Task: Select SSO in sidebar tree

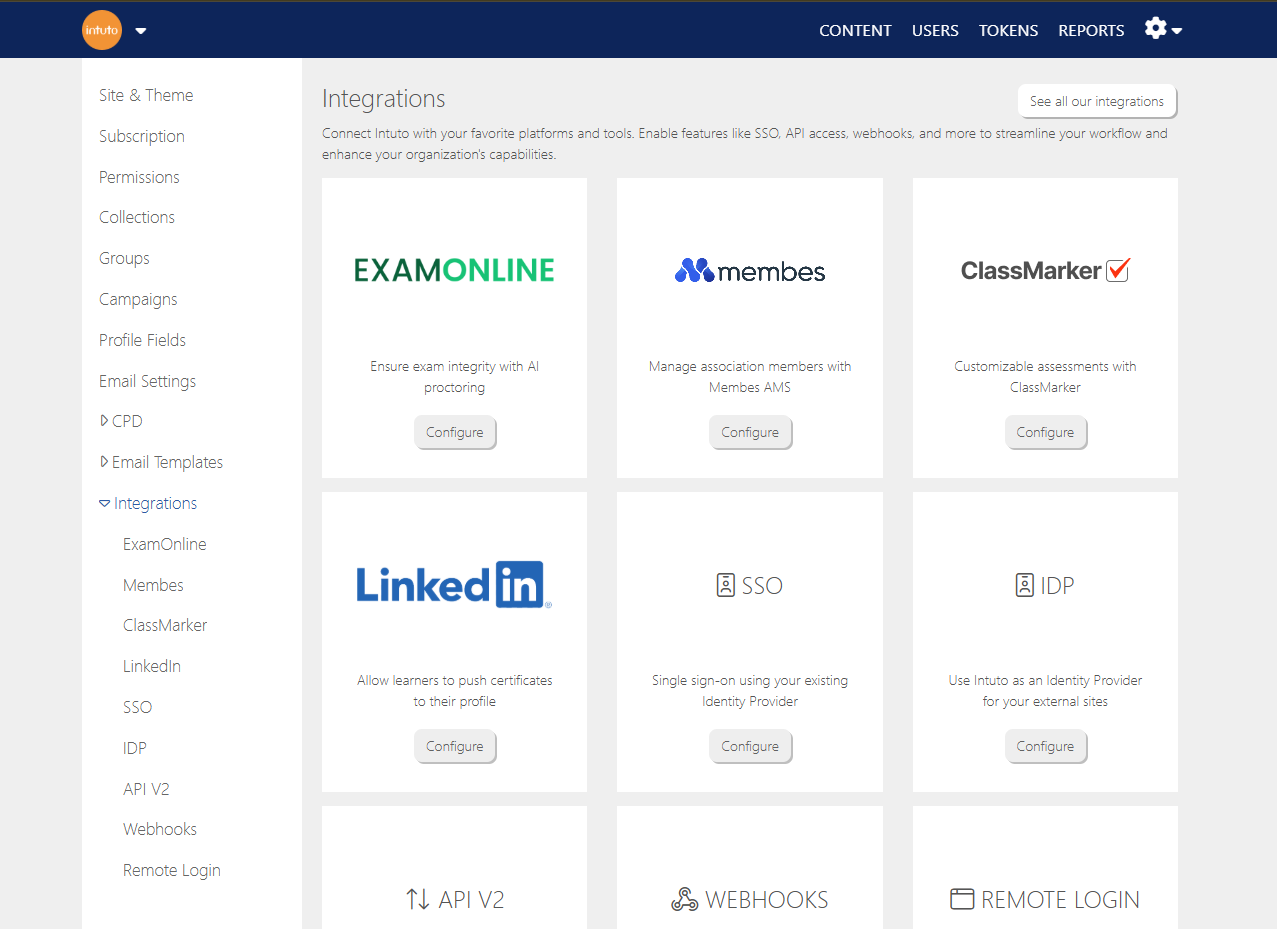Action: pos(138,707)
